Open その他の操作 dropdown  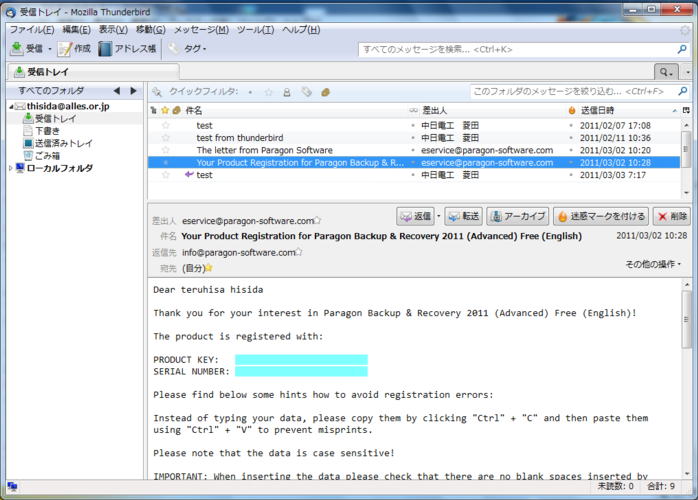click(653, 264)
